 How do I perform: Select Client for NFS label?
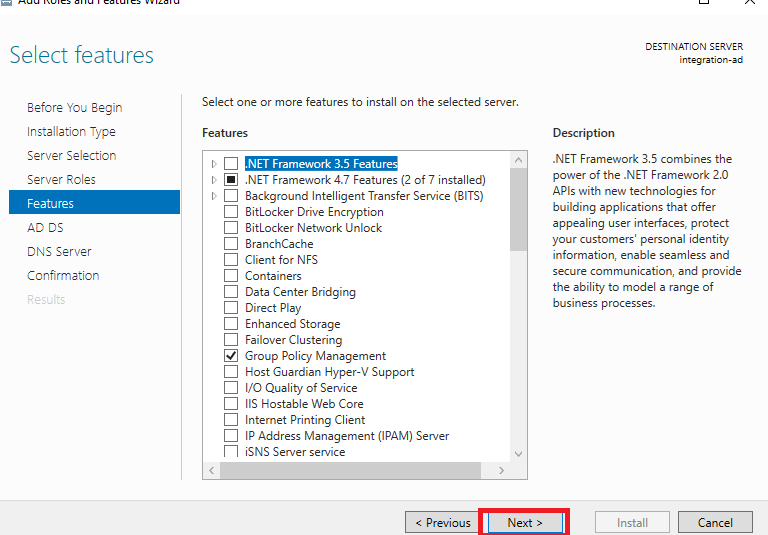coord(281,260)
